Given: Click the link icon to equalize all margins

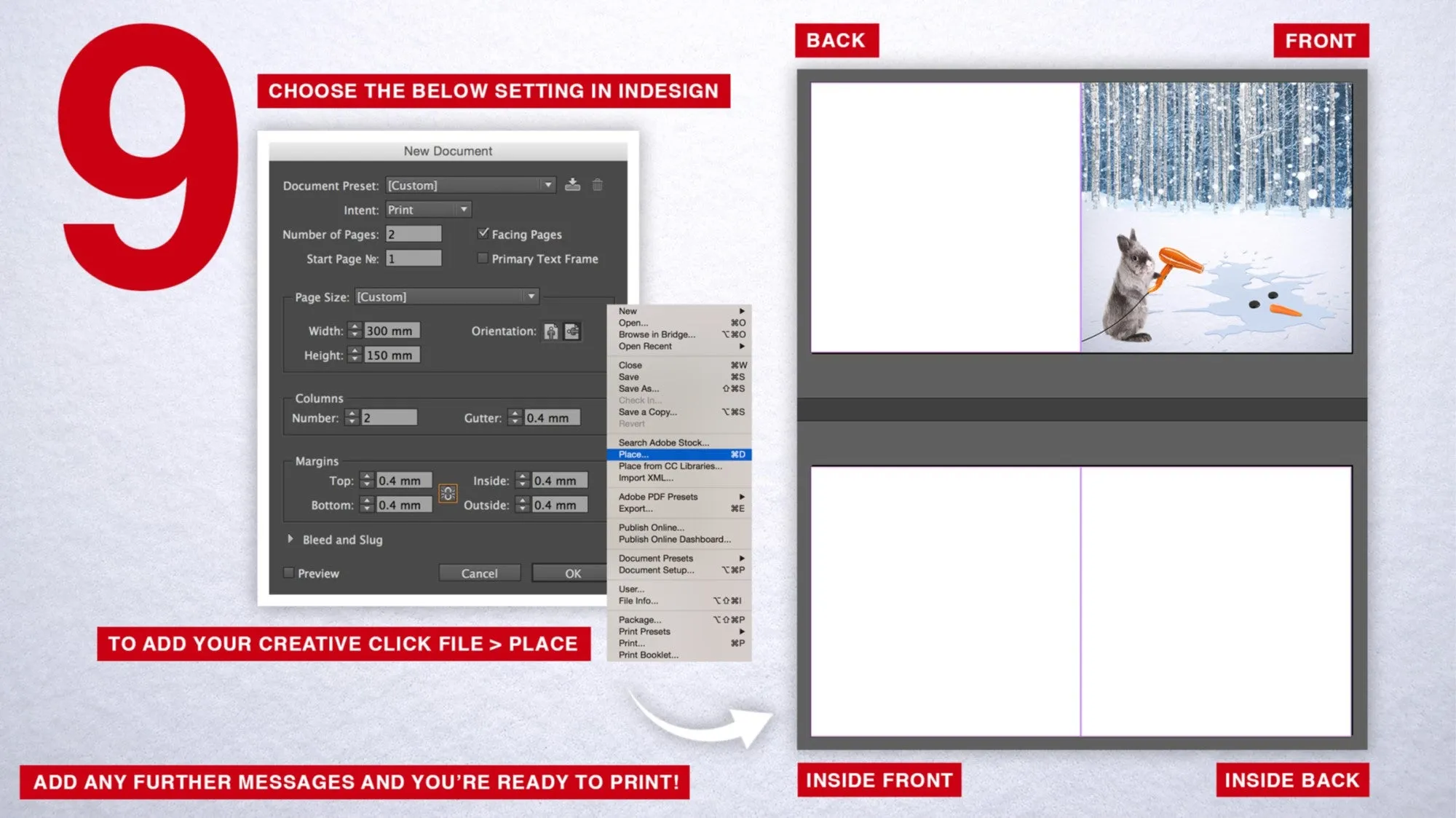Looking at the screenshot, I should 448,492.
